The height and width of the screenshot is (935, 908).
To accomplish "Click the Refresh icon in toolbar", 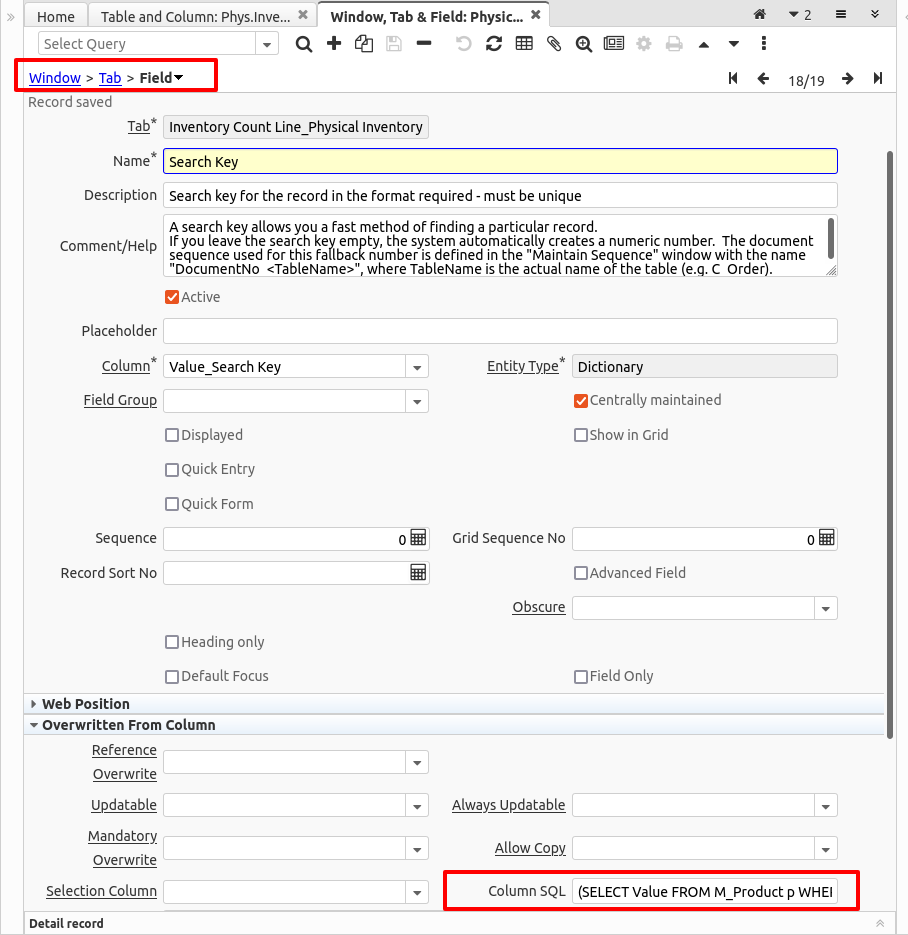I will click(494, 44).
